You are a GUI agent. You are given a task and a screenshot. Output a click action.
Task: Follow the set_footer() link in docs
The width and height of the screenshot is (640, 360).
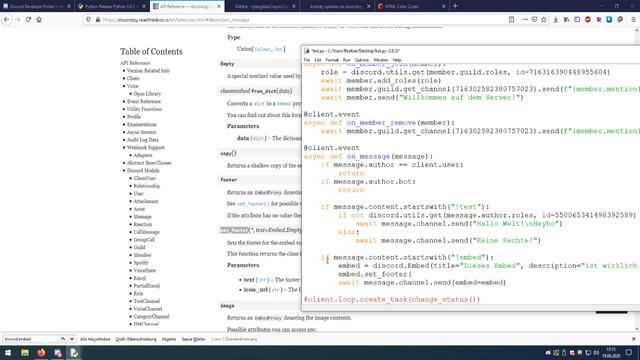click(x=253, y=203)
